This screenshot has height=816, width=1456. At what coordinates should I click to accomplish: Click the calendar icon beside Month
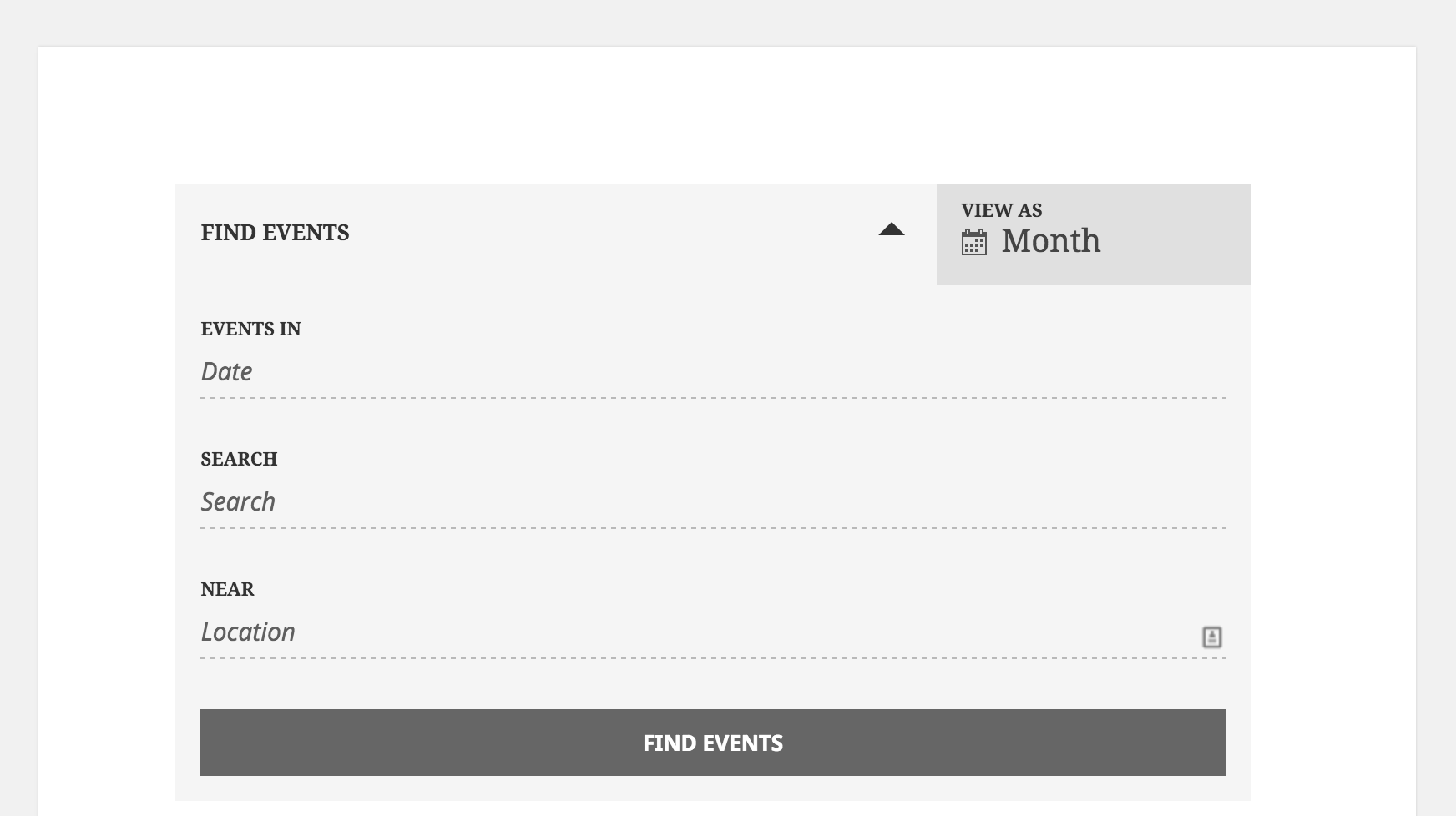tap(973, 242)
